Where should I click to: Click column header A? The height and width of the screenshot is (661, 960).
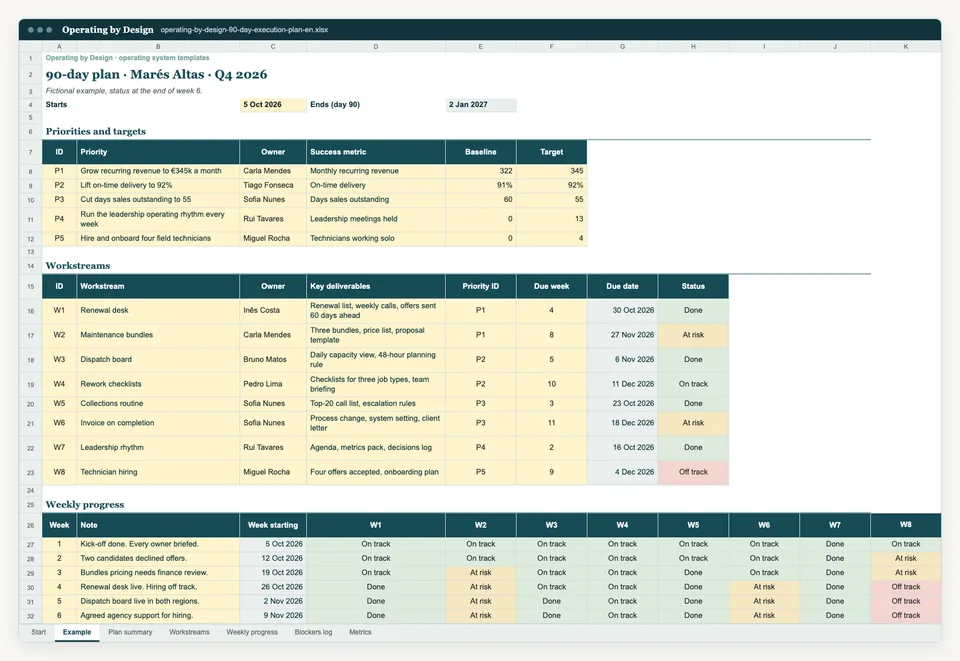click(59, 47)
